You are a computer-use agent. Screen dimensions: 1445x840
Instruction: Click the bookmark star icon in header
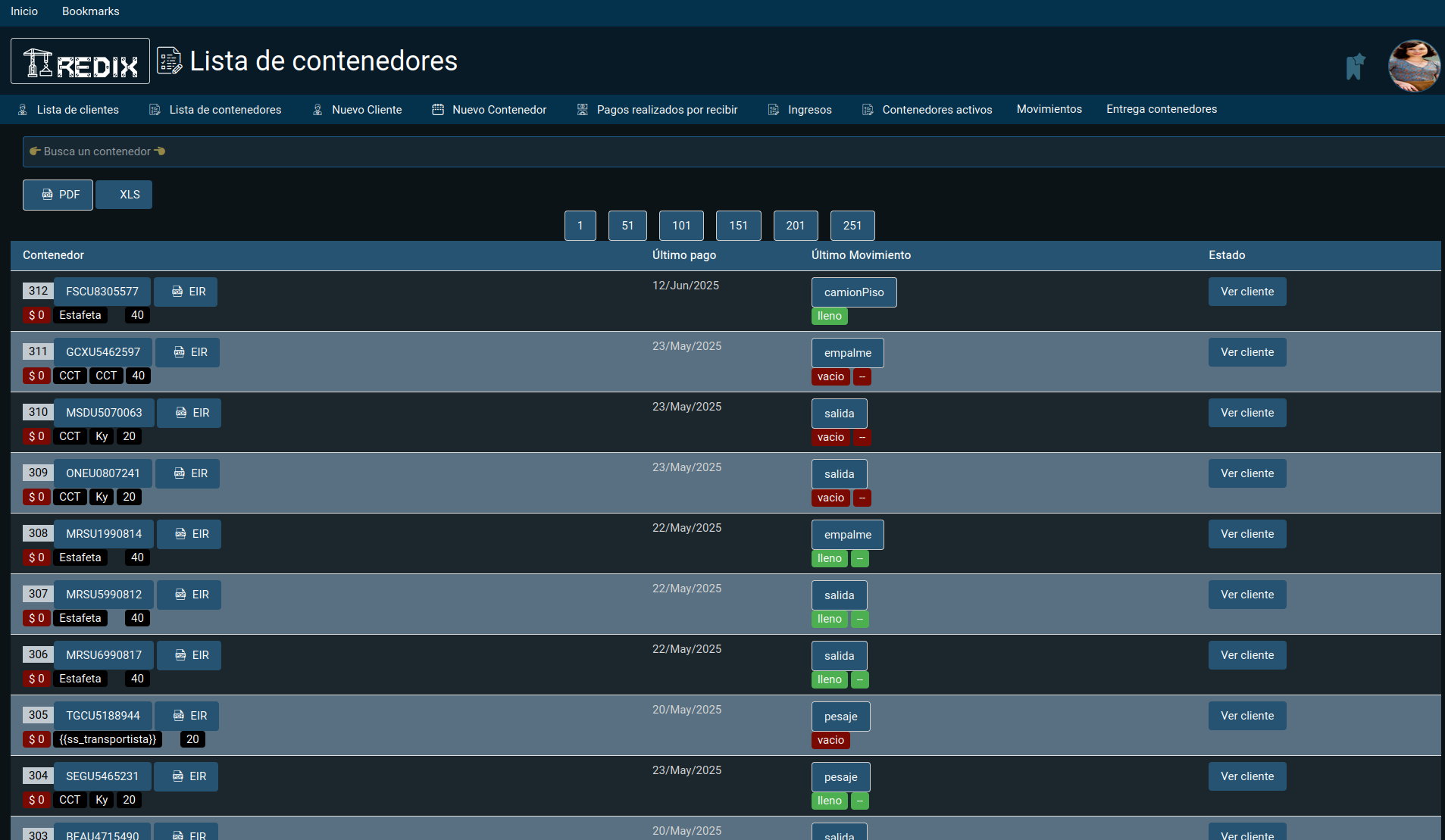[x=1355, y=66]
